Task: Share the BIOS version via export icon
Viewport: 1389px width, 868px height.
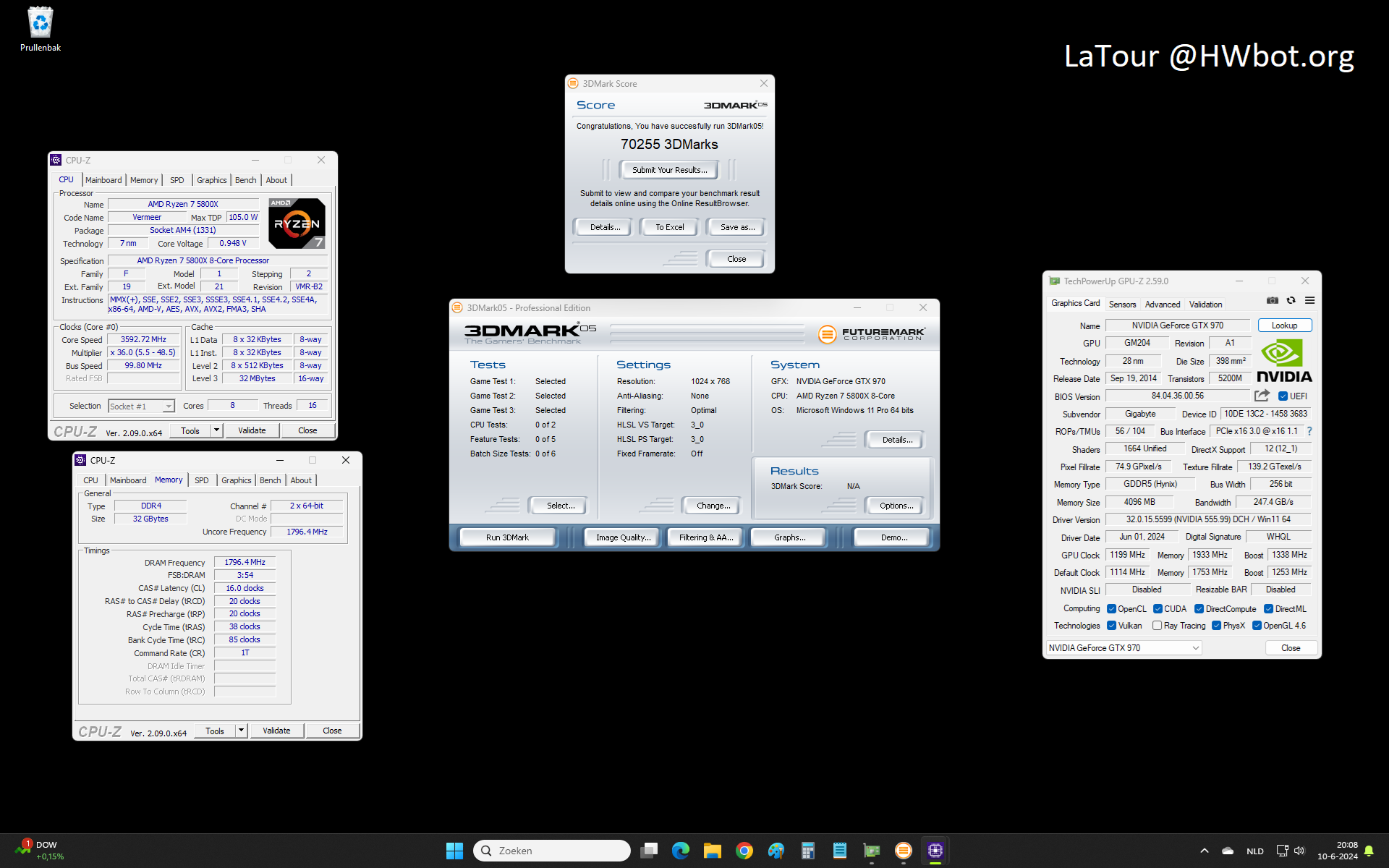Action: [x=1262, y=396]
